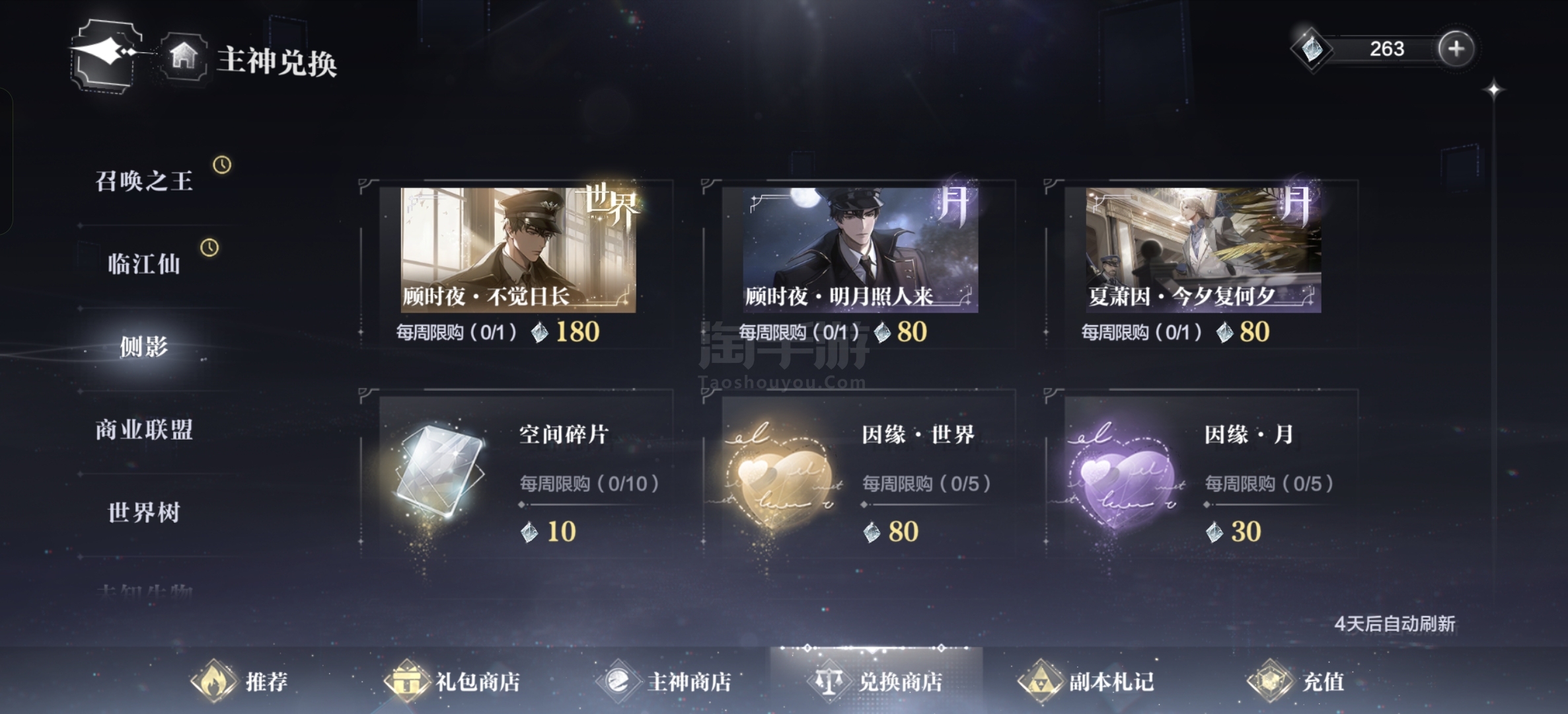1568x714 pixels.
Task: Open the 推荐 flame icon
Action: coord(213,680)
